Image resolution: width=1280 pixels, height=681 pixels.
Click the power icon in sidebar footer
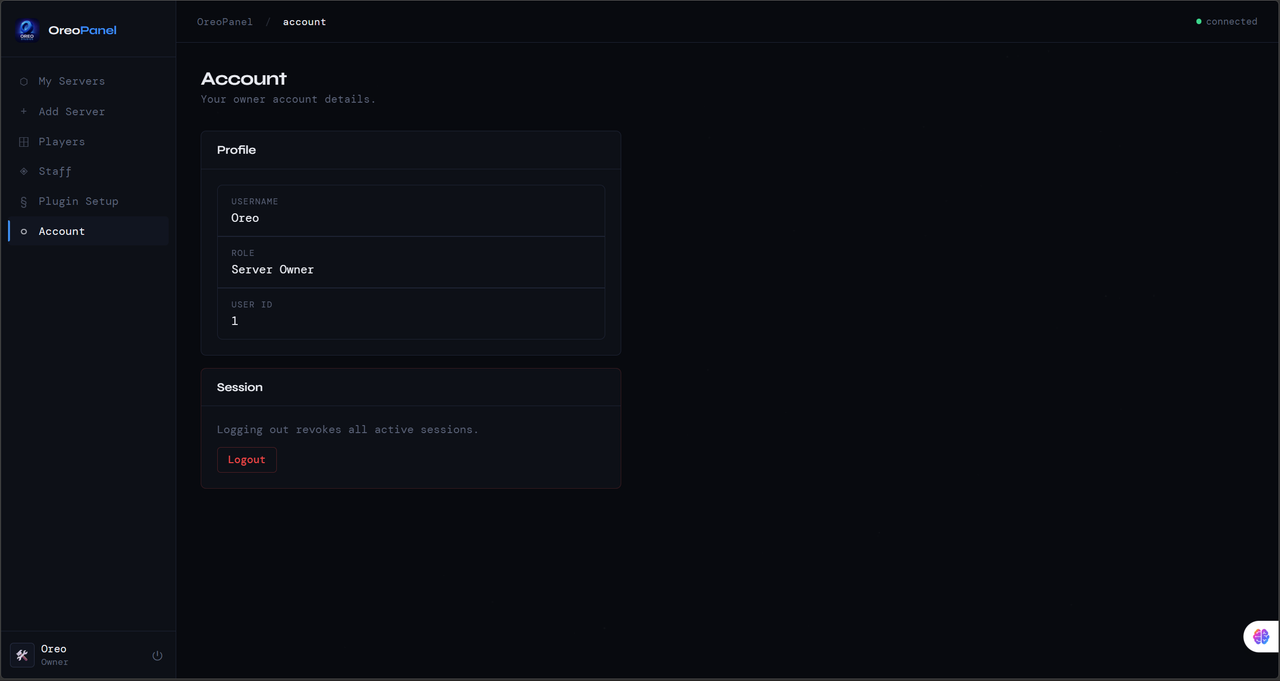(x=157, y=656)
